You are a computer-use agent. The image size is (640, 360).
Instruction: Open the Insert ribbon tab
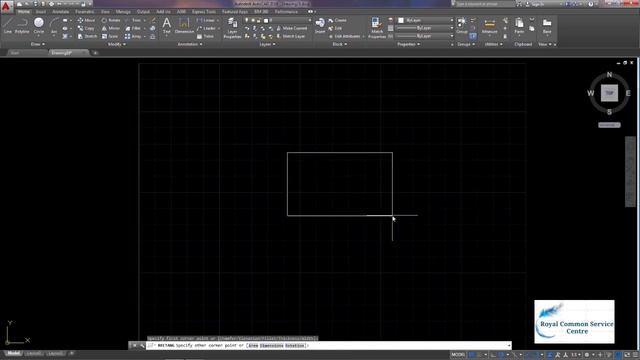pyautogui.click(x=41, y=12)
